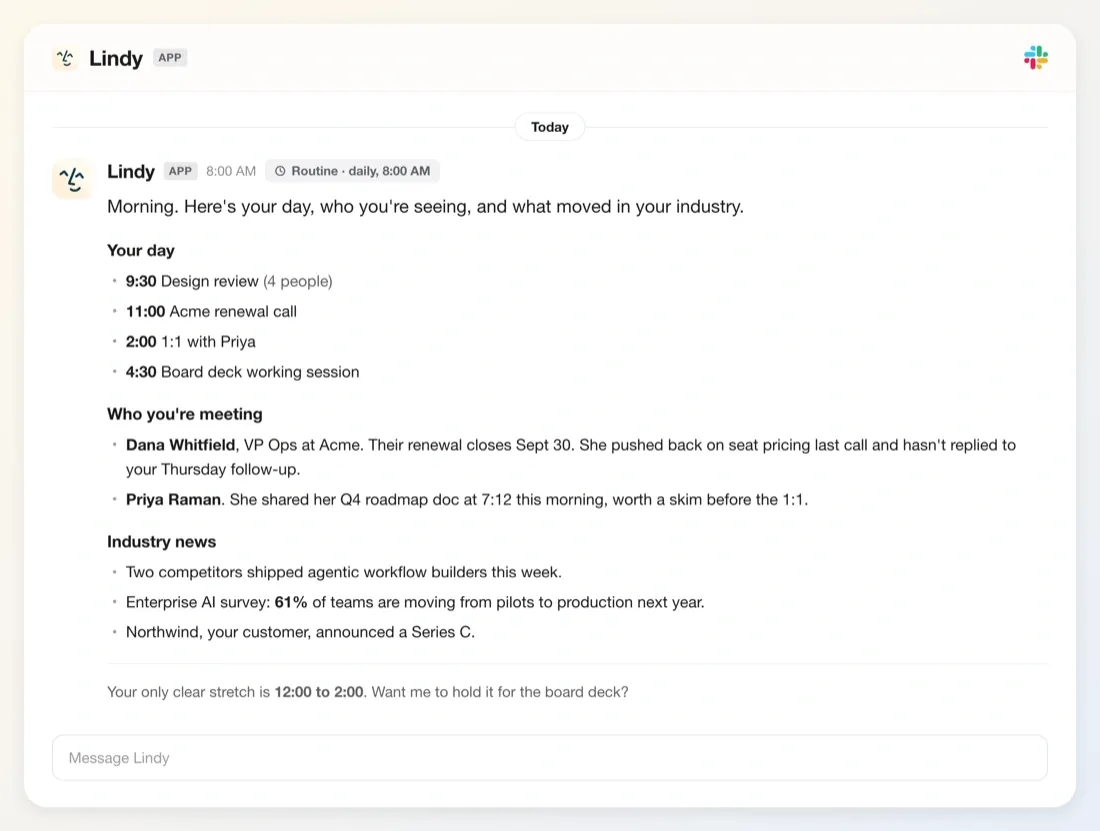Click the Lindy sender name in message
Image resolution: width=1100 pixels, height=831 pixels.
pos(130,171)
